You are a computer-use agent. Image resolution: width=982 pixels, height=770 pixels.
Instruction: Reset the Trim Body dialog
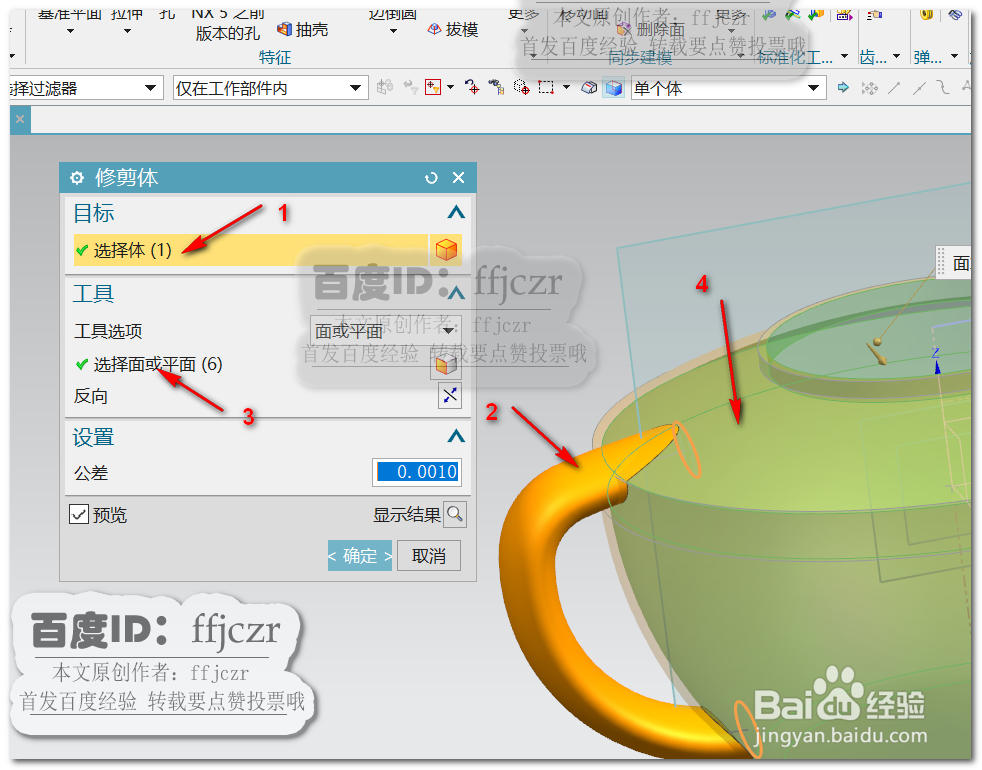point(431,178)
